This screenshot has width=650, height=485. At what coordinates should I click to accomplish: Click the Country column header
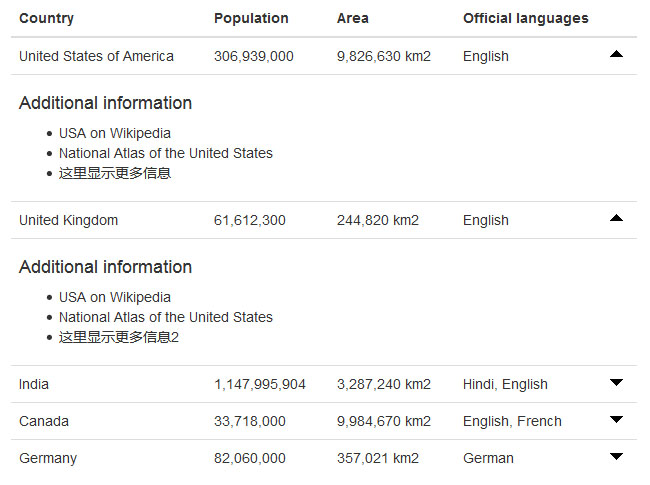click(x=46, y=18)
